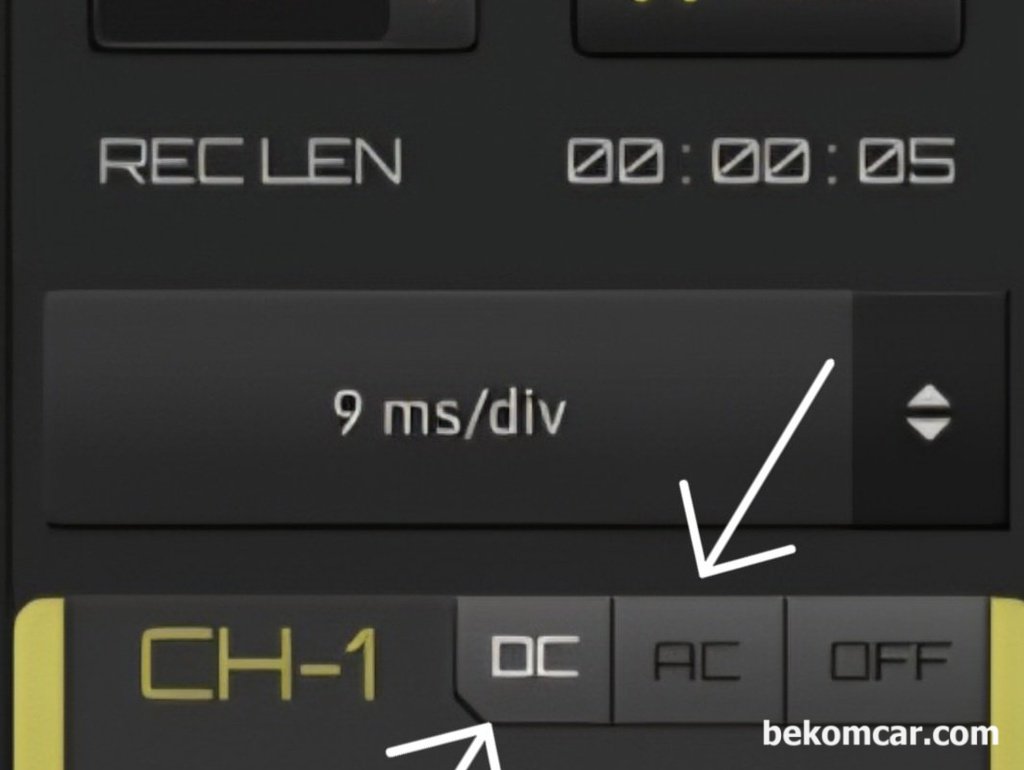Select the 05 seconds field of REC LEN
The width and height of the screenshot is (1024, 770).
(906, 161)
